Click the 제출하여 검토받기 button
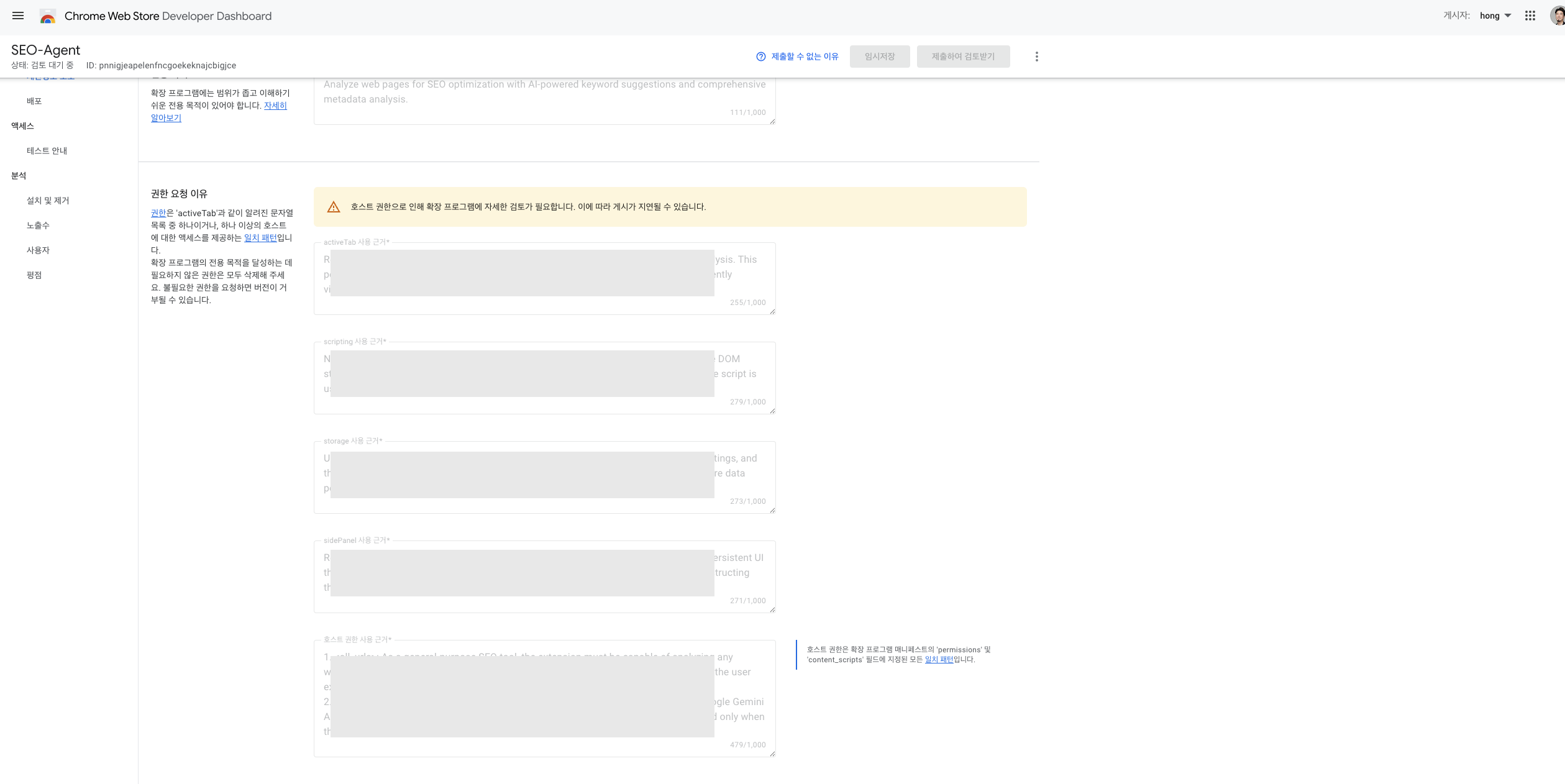This screenshot has height=784, width=1565. 962,57
